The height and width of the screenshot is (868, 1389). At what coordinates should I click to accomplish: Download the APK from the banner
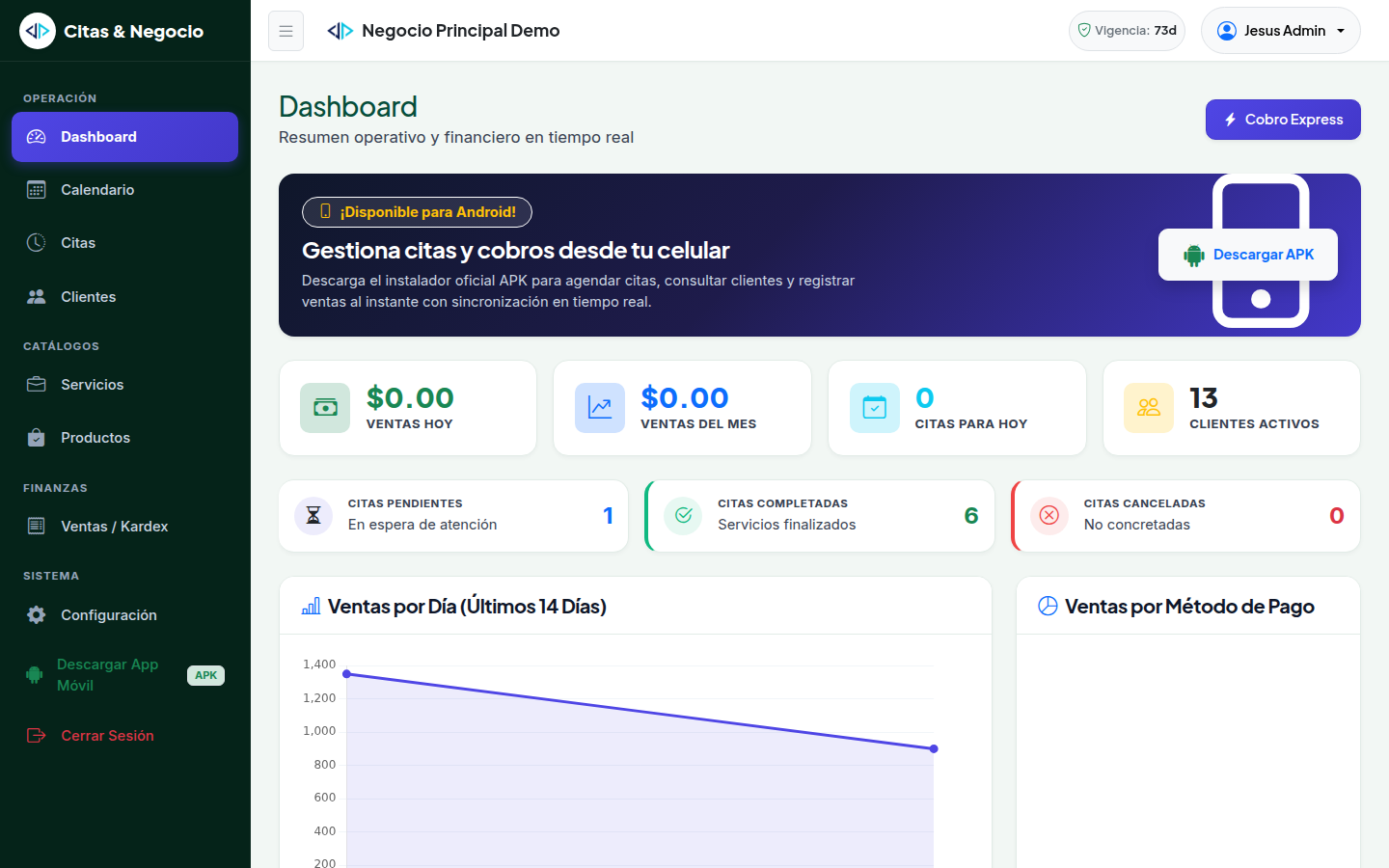coord(1248,255)
